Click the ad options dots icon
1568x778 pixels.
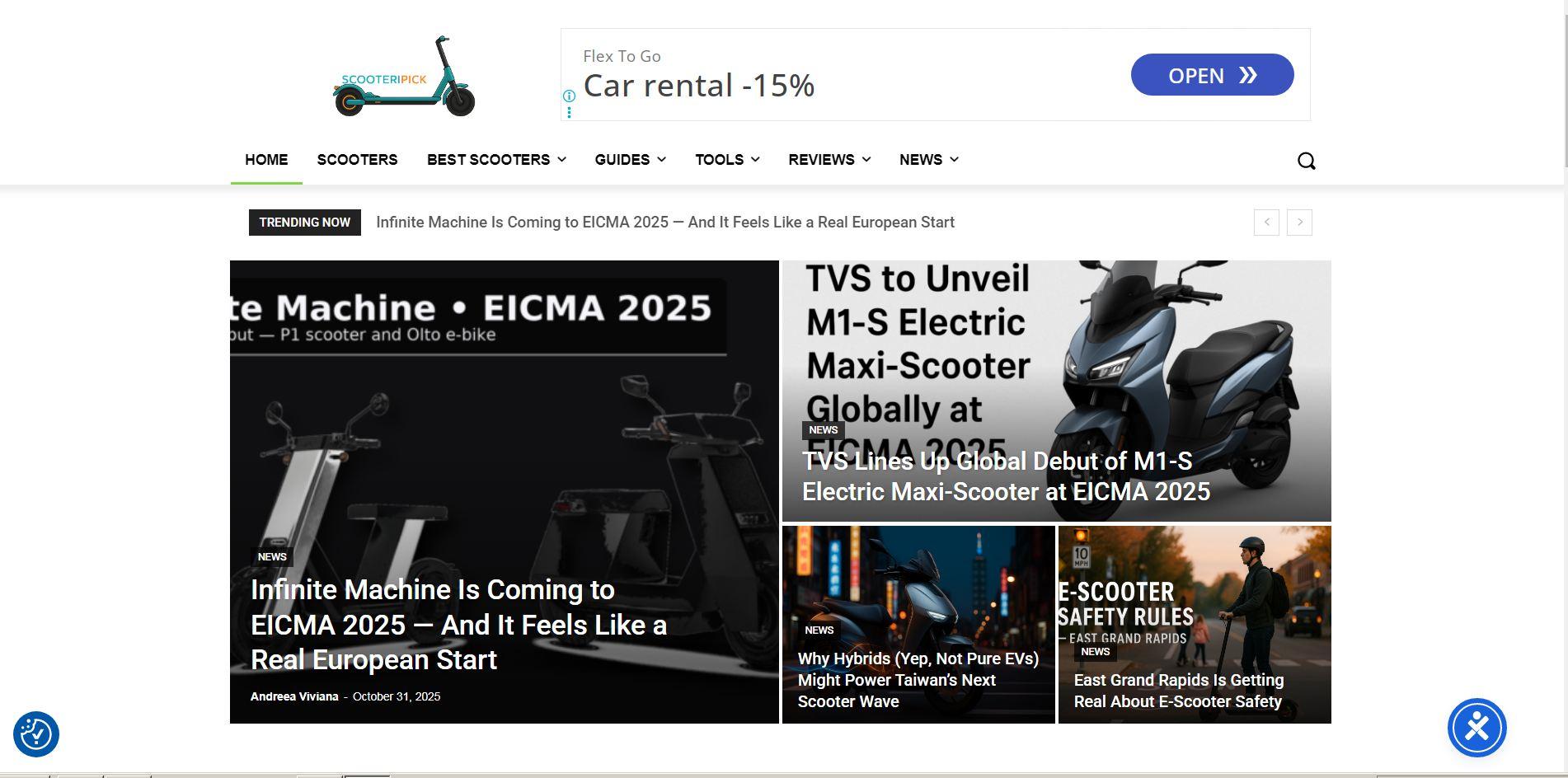569,111
